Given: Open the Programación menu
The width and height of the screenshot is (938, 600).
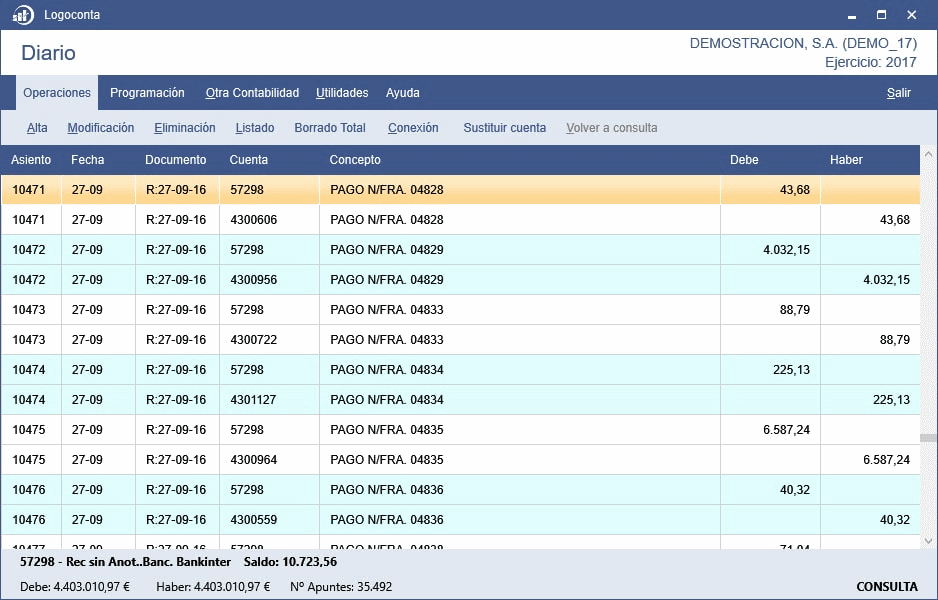Looking at the screenshot, I should 147,93.
